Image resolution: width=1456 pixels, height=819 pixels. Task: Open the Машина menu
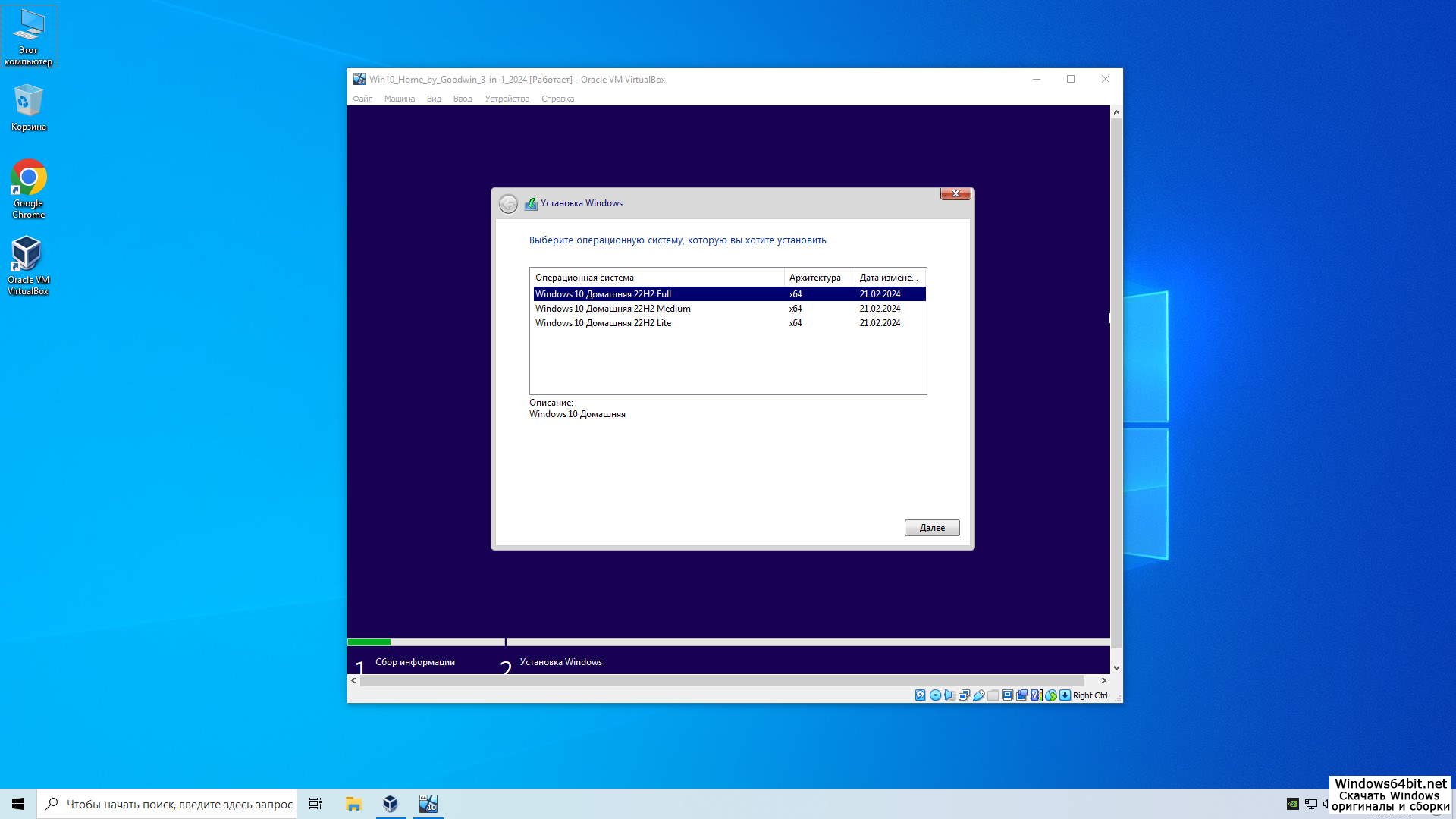399,99
